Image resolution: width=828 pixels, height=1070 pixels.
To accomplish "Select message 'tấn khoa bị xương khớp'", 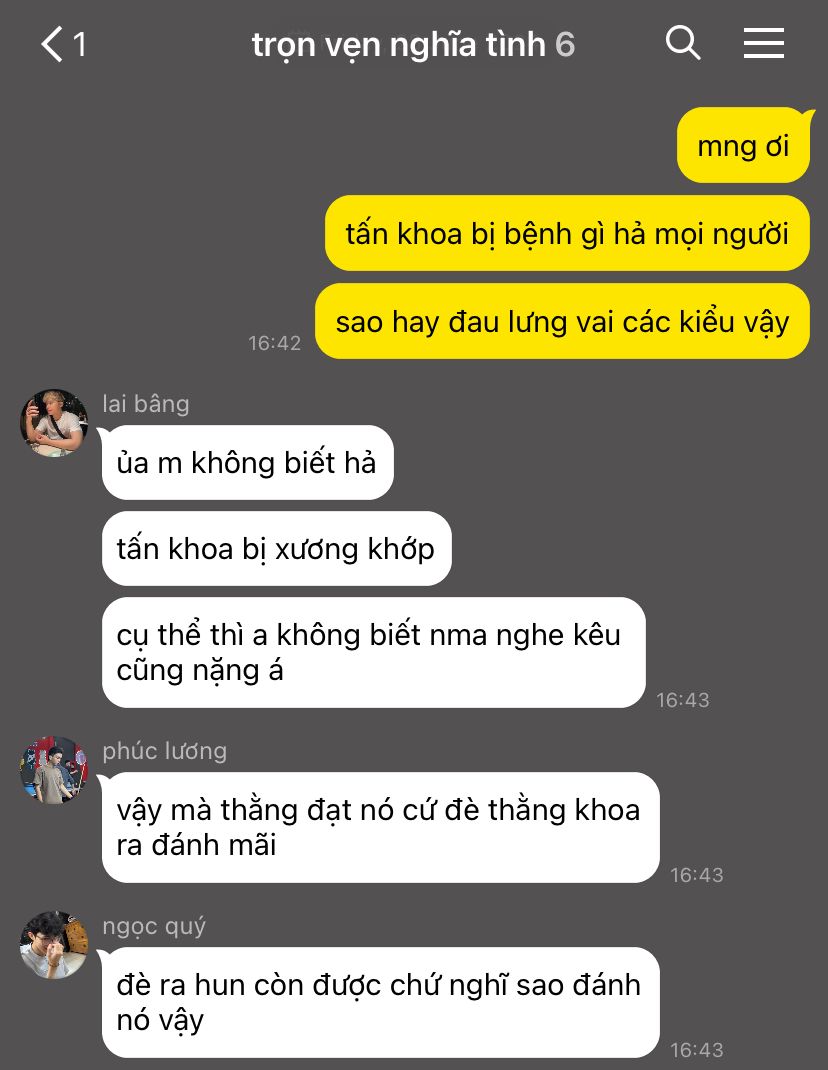I will (276, 549).
